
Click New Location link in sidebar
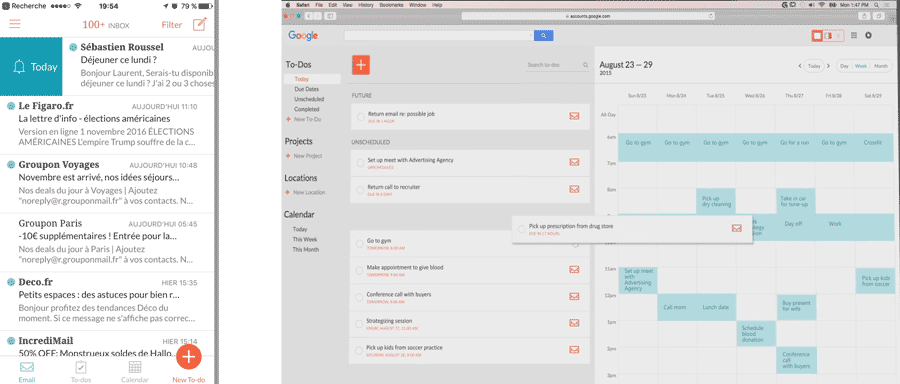coord(305,193)
